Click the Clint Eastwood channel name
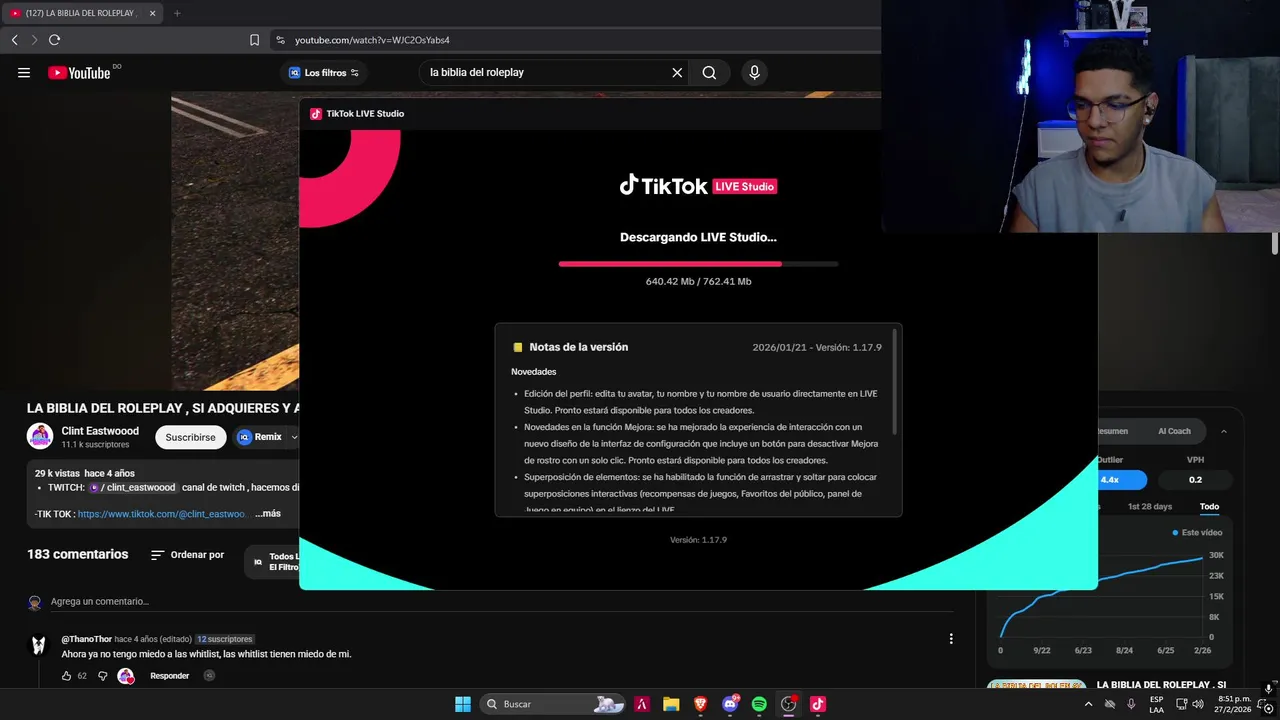This screenshot has height=720, width=1280. [100, 431]
